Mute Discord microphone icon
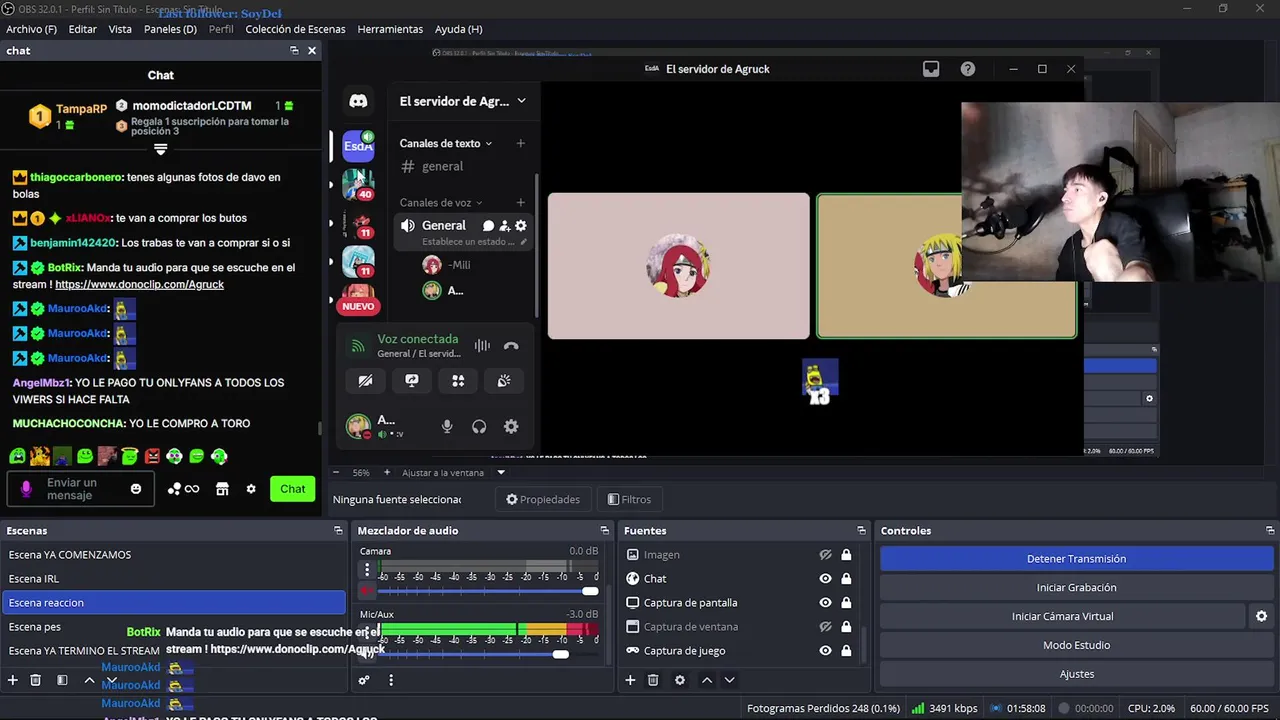The height and width of the screenshot is (720, 1280). (x=447, y=426)
